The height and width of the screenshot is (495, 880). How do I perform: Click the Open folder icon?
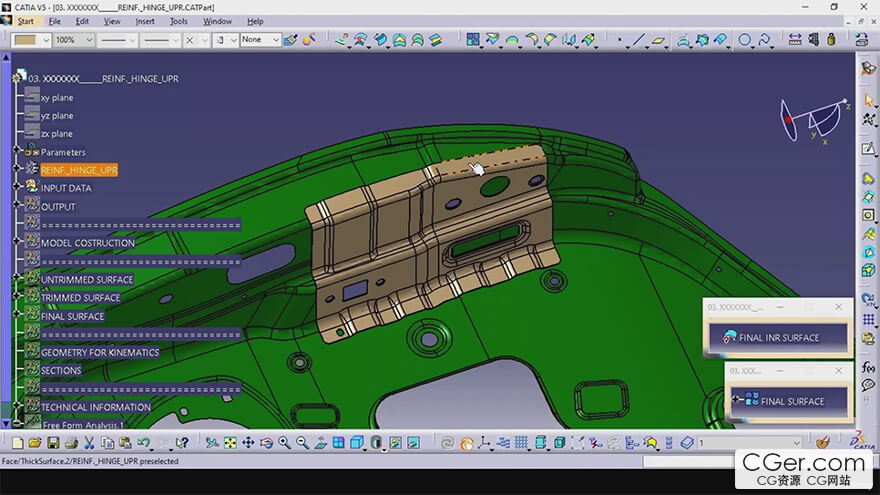pyautogui.click(x=35, y=443)
